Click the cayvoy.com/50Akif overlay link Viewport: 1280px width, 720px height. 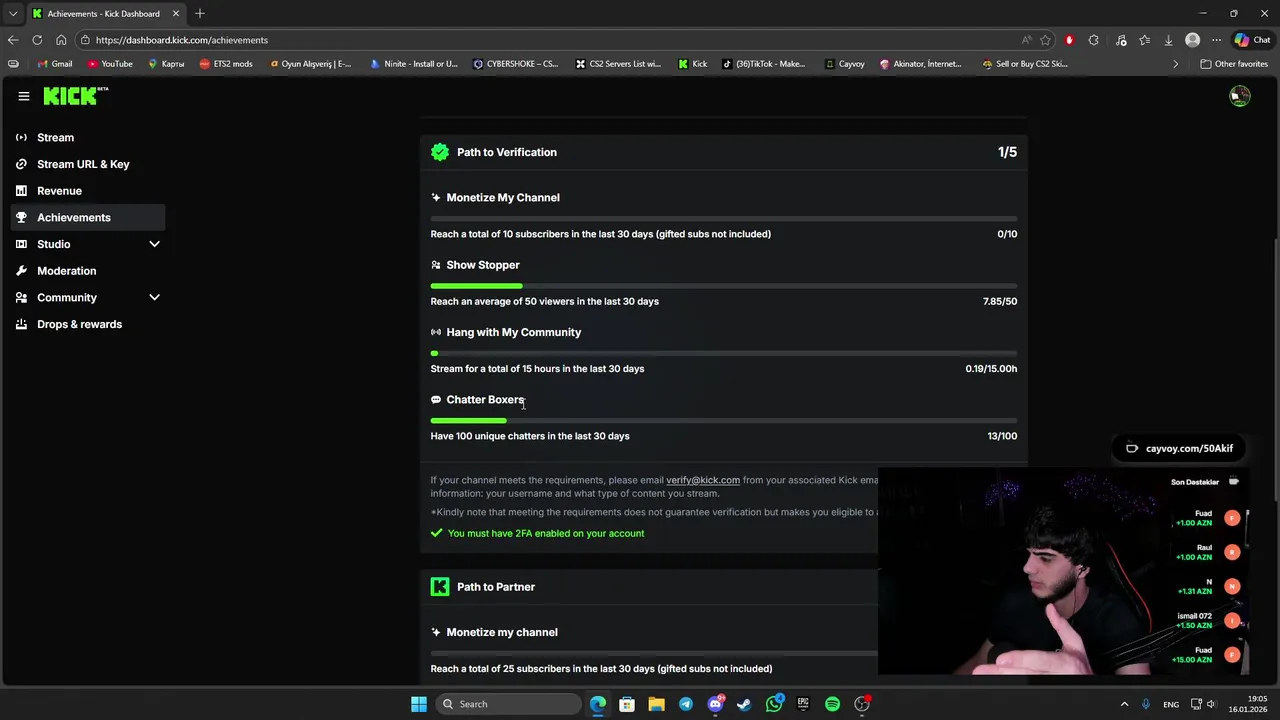coord(1179,448)
